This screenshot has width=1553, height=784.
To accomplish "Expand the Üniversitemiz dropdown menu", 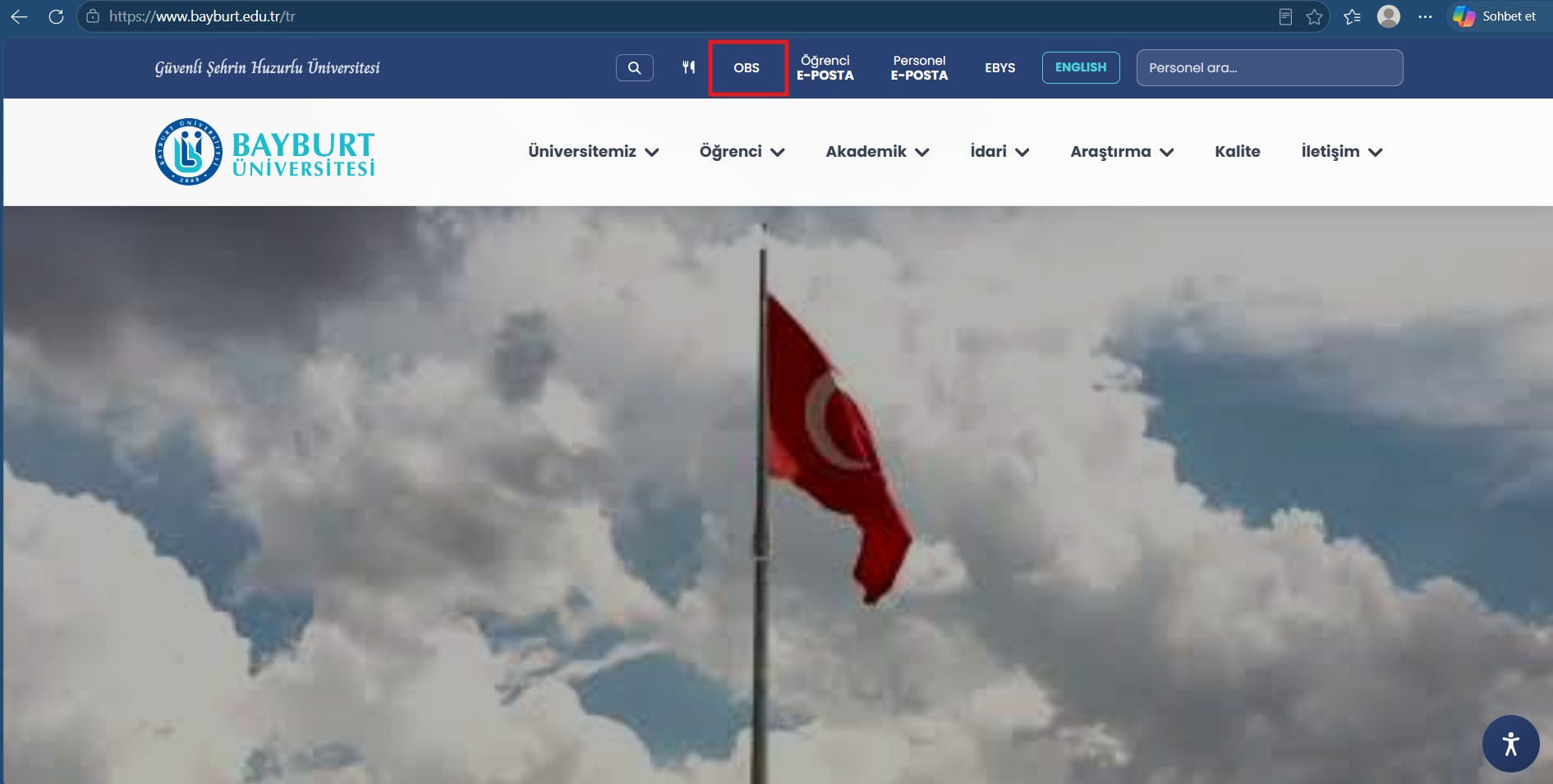I will (594, 152).
